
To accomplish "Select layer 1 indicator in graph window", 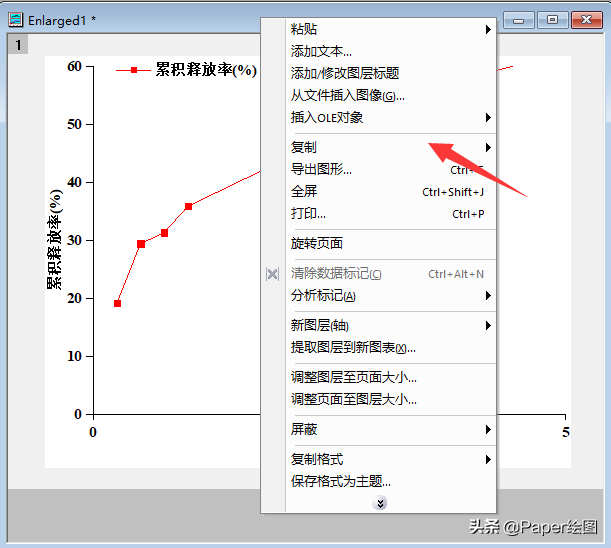I will click(18, 45).
